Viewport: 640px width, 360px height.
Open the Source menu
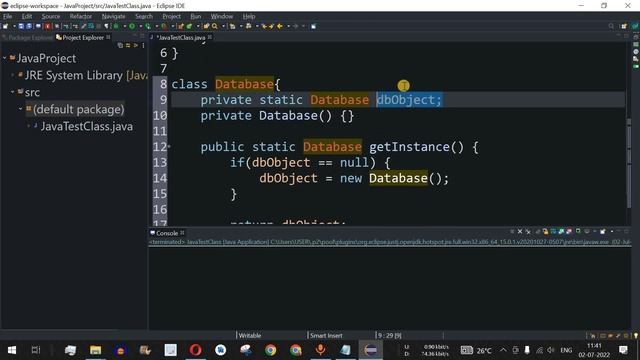(51, 16)
